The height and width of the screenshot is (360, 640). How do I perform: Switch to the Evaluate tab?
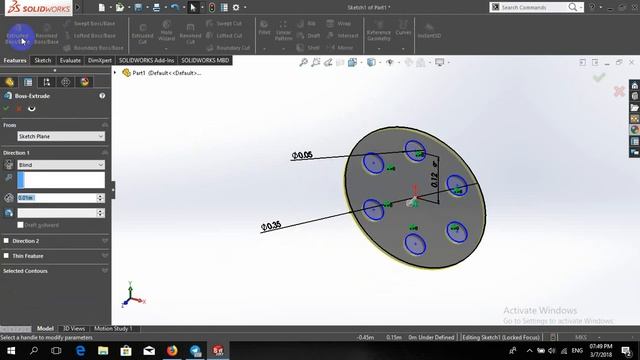click(70, 60)
